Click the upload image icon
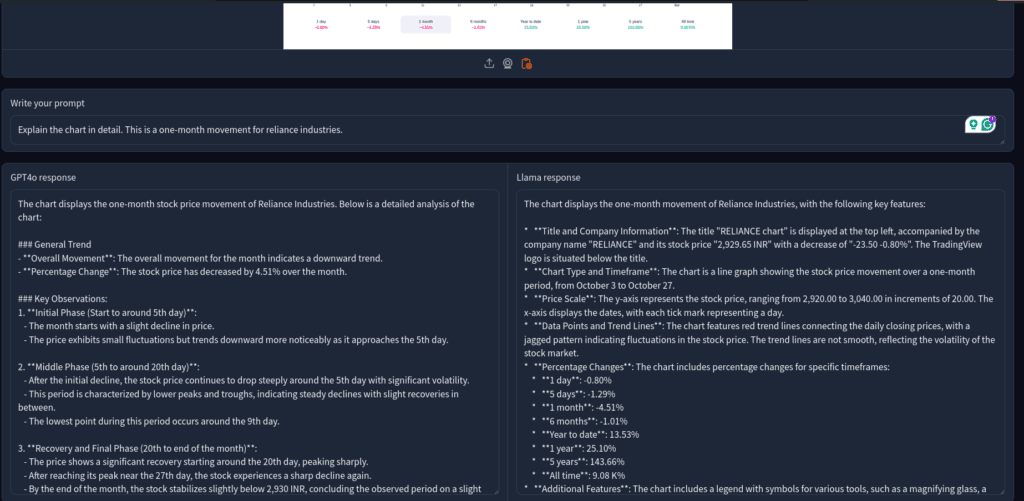 pyautogui.click(x=488, y=63)
